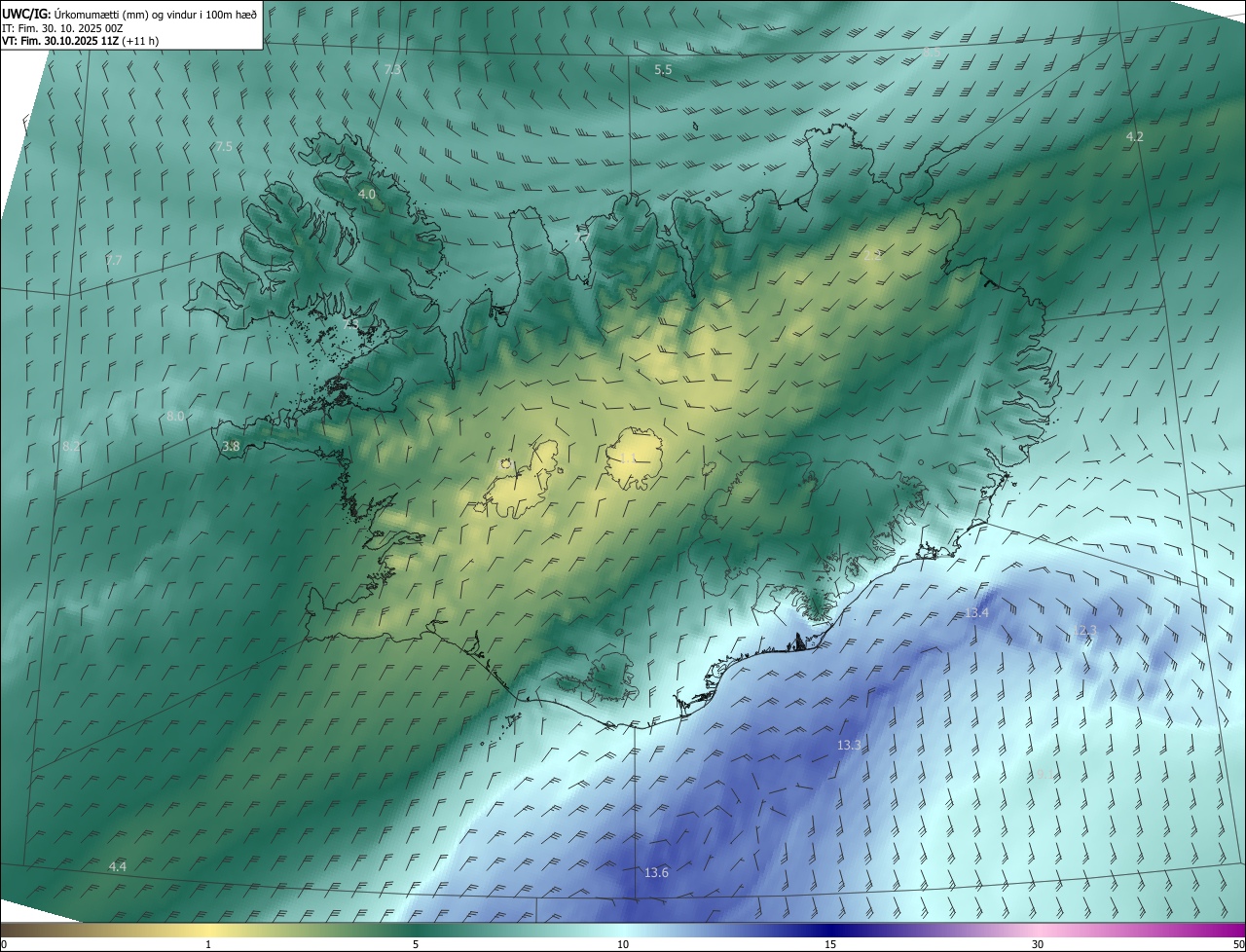Click the valid time line 'VT: Fim. 30.10.2025 11Z'
This screenshot has width=1246, height=952.
click(59, 41)
